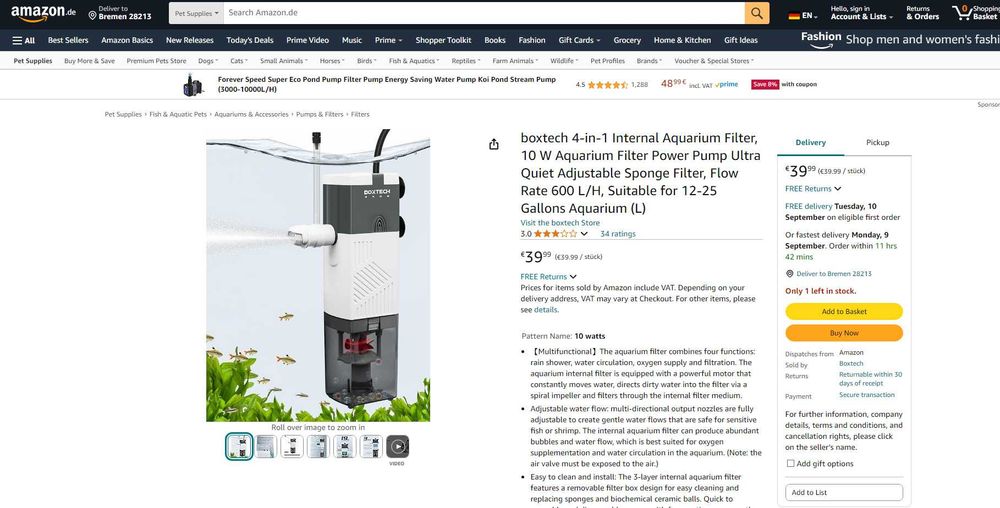This screenshot has width=1000, height=508.
Task: Click into the Search Amazon.de field
Action: 483,13
